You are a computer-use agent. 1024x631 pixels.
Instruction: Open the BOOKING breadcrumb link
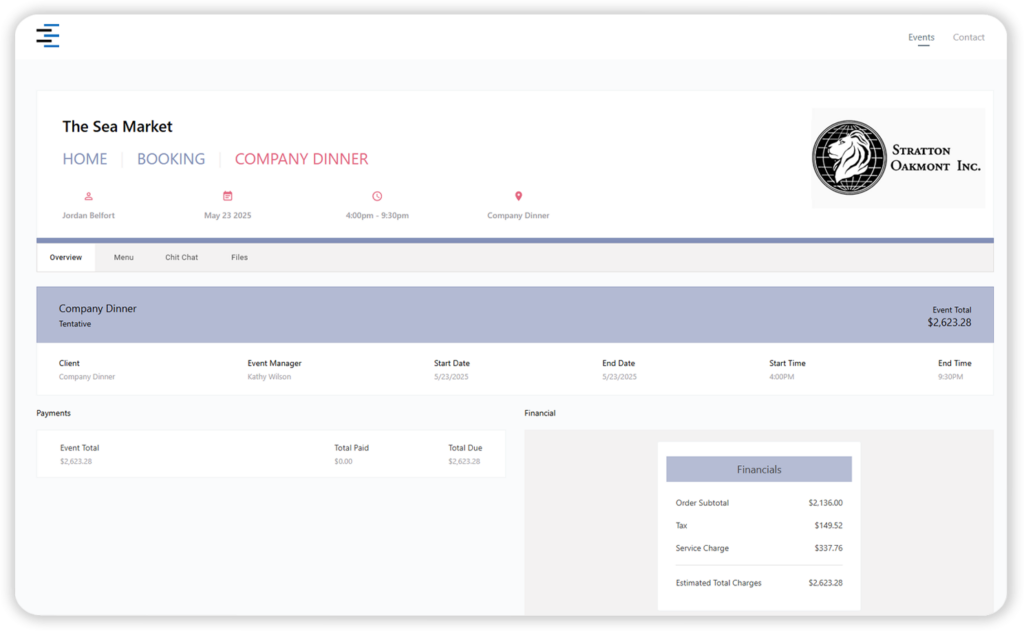tap(170, 158)
